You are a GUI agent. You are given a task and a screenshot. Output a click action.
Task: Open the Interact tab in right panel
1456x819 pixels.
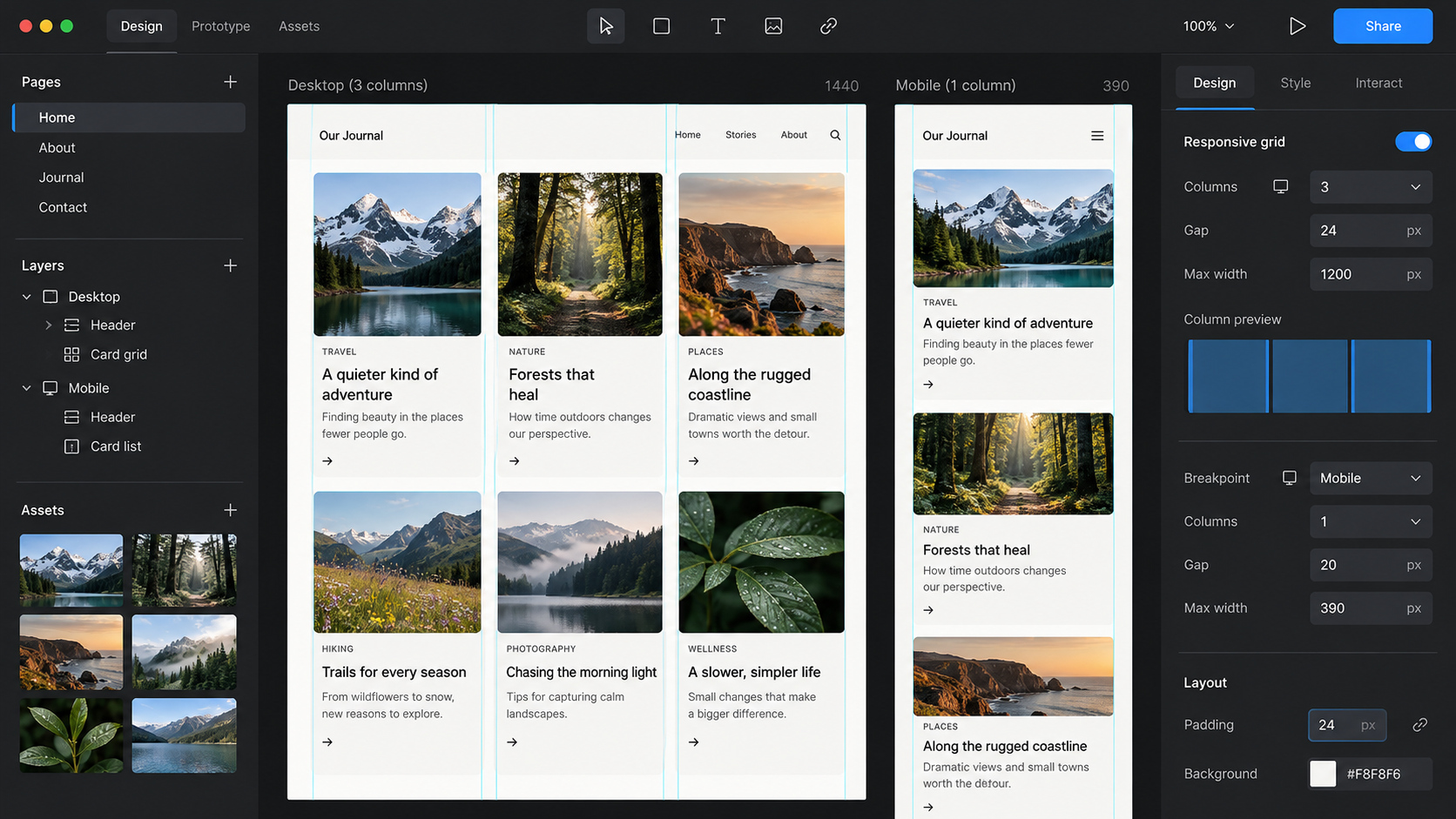[1378, 83]
